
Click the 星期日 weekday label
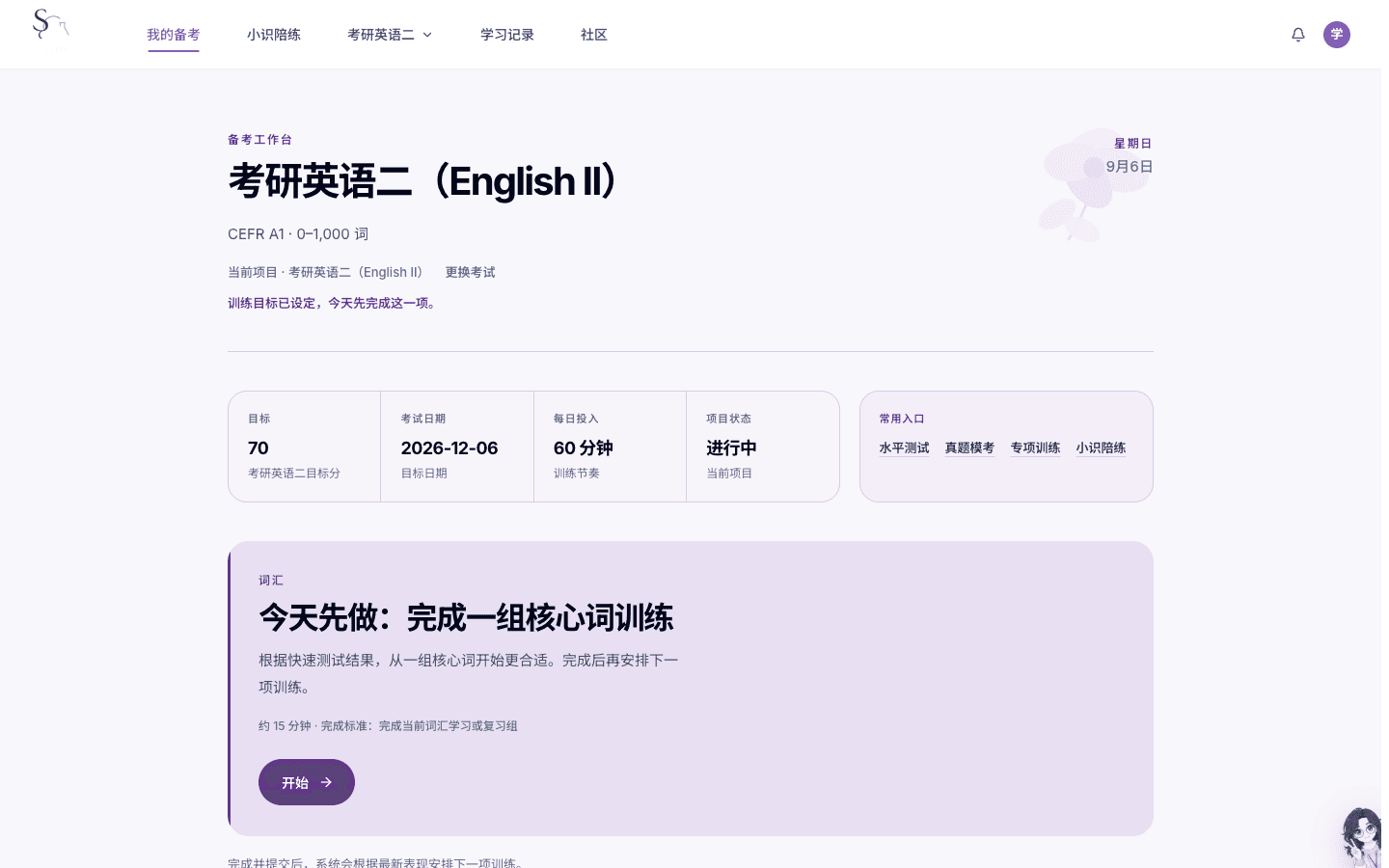(1133, 144)
